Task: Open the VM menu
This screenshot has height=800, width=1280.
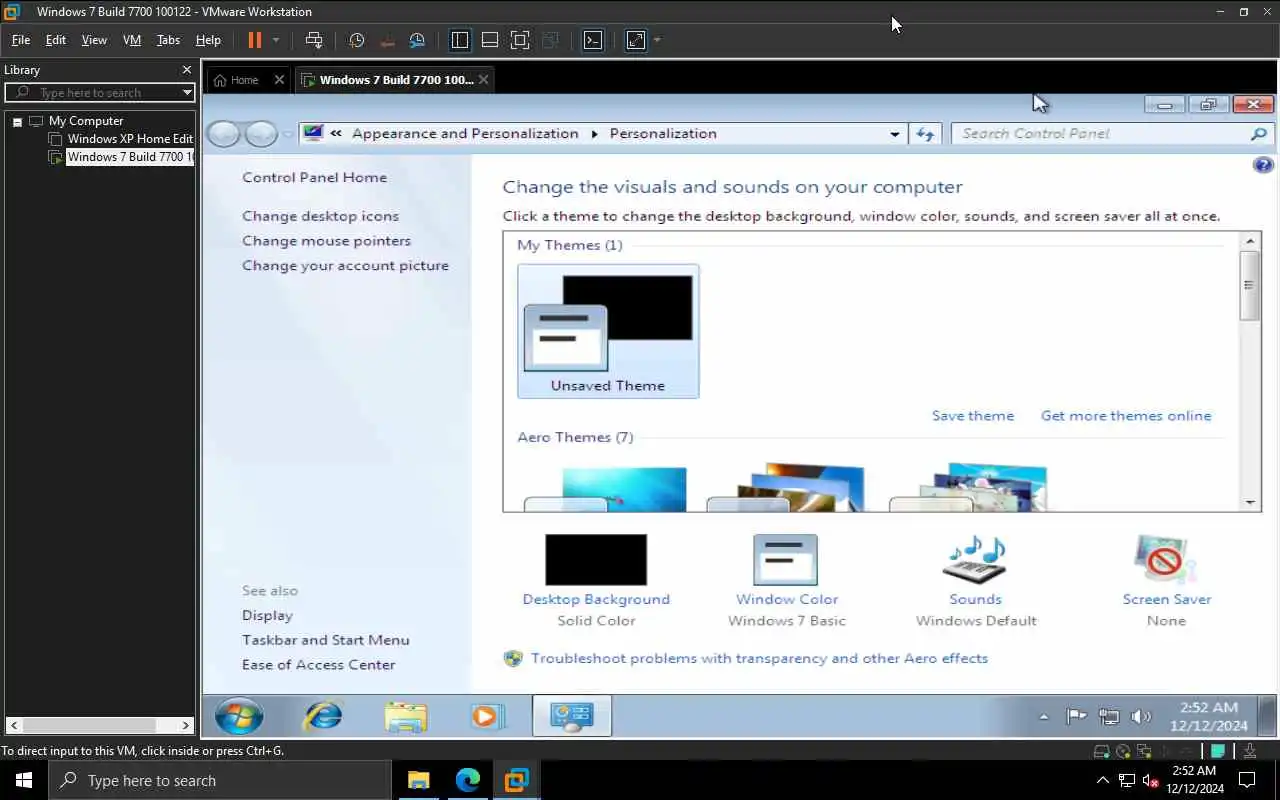Action: tap(132, 40)
